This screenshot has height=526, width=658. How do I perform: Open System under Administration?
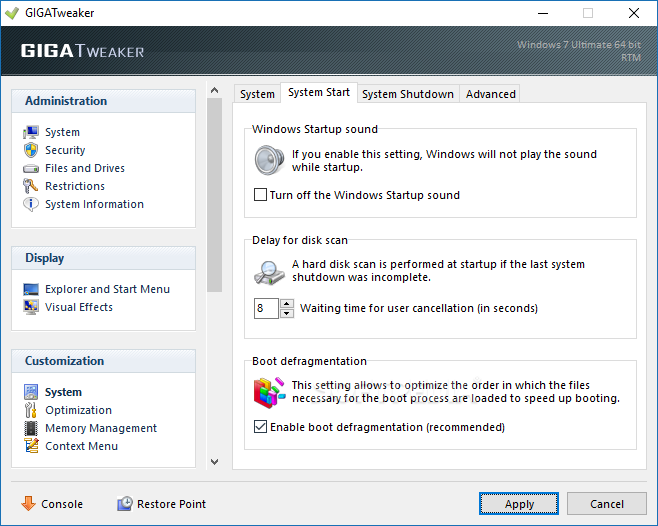coord(62,132)
